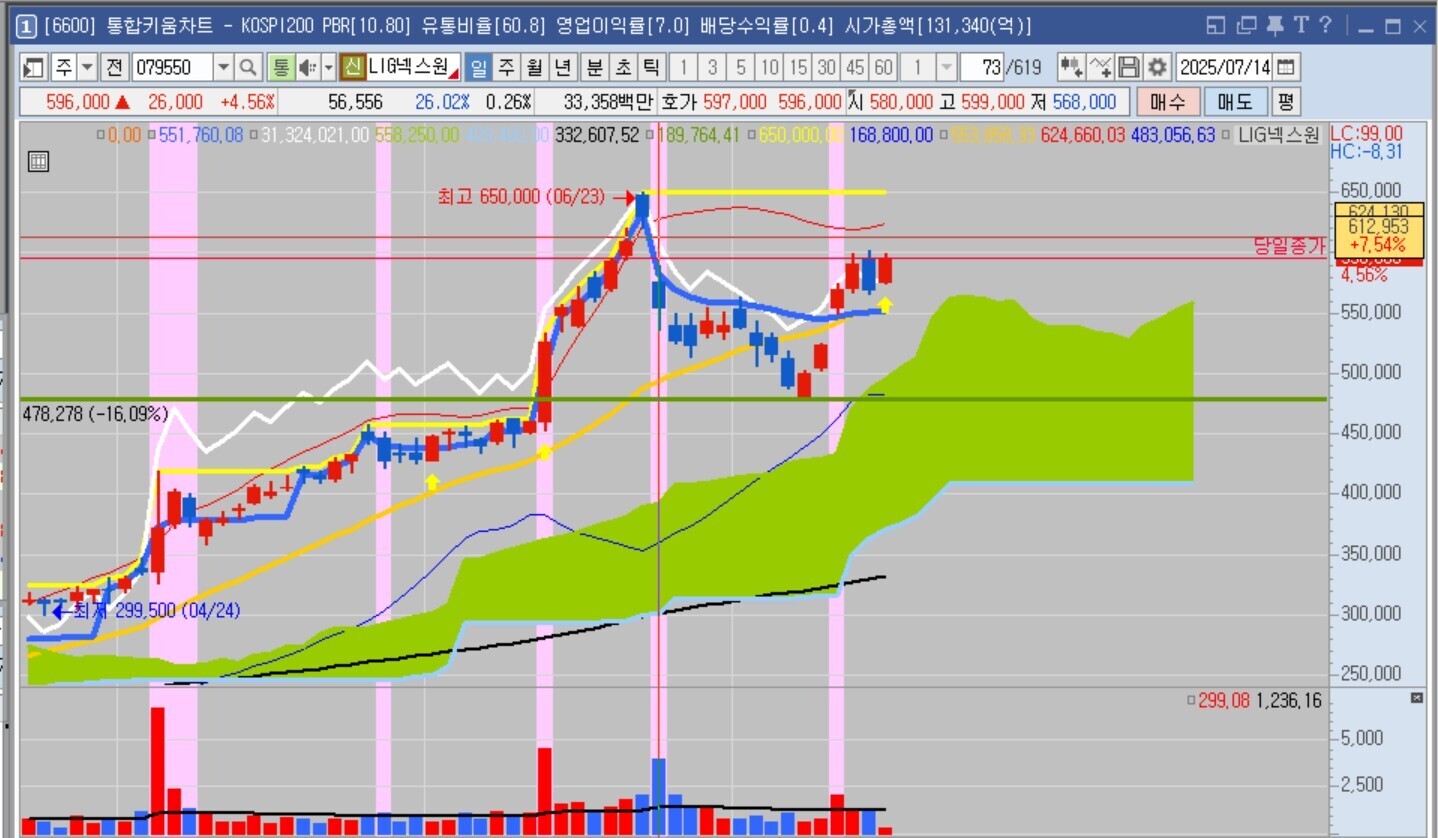Expand the sound options dropdown arrow
The image size is (1438, 838).
tap(327, 68)
